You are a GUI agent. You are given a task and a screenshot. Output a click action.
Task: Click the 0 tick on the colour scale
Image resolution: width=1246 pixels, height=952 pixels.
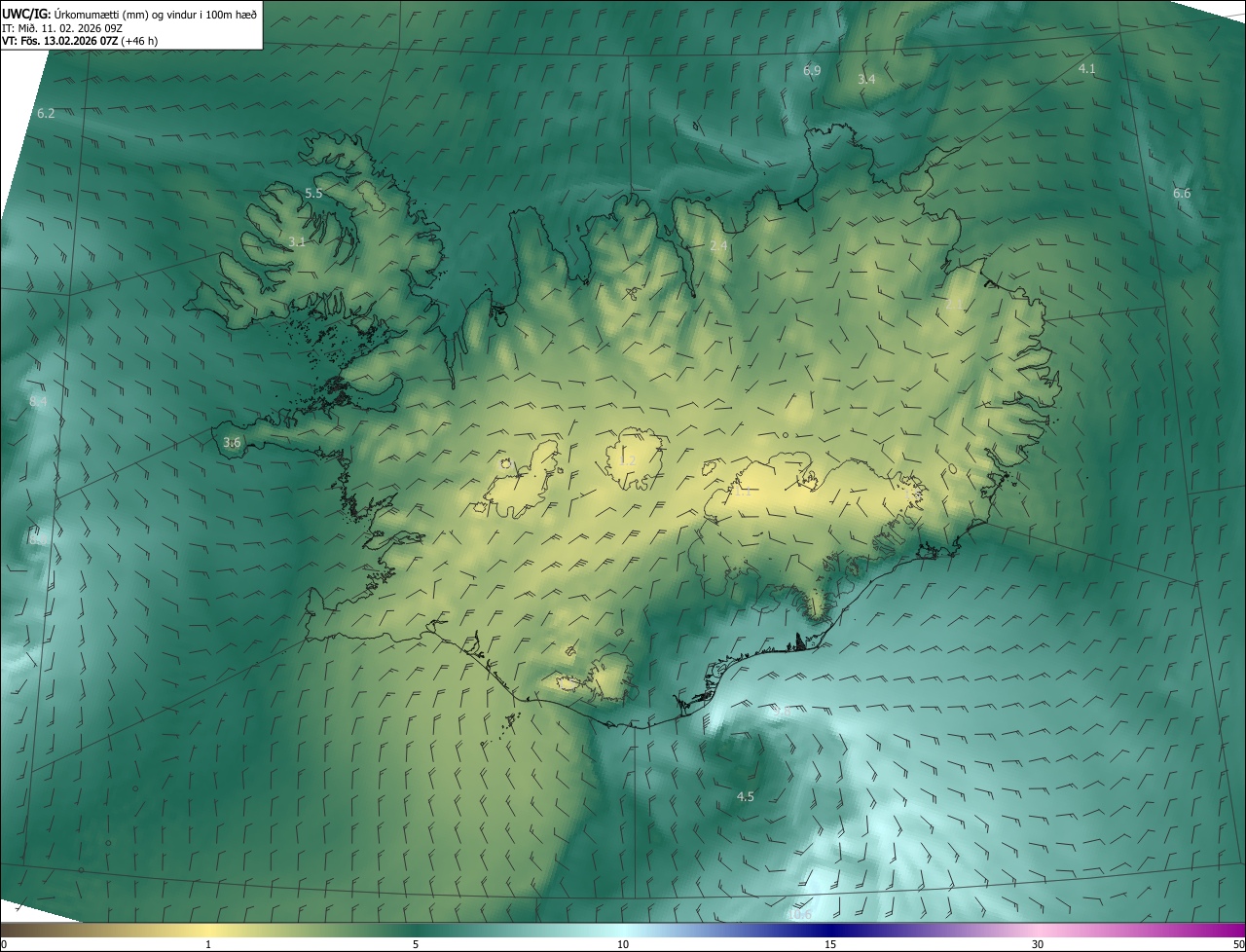[x=4, y=945]
